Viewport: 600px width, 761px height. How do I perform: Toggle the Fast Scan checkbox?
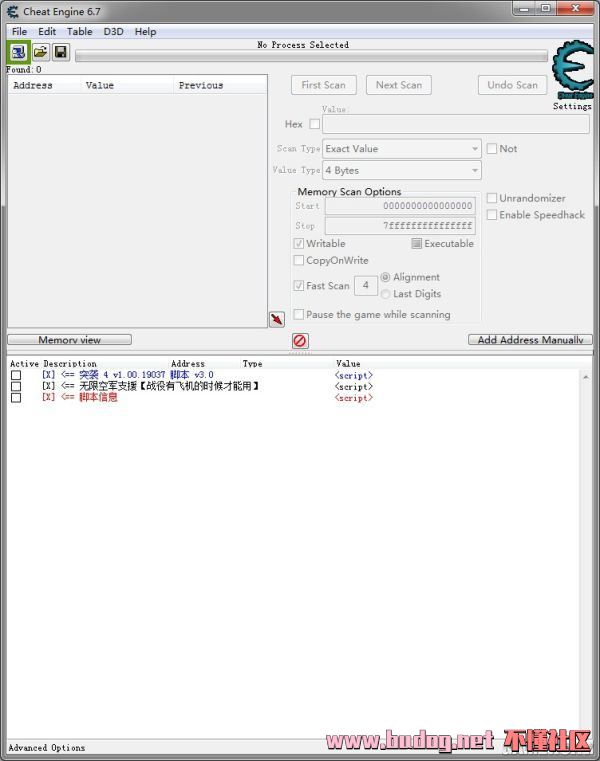pos(299,285)
